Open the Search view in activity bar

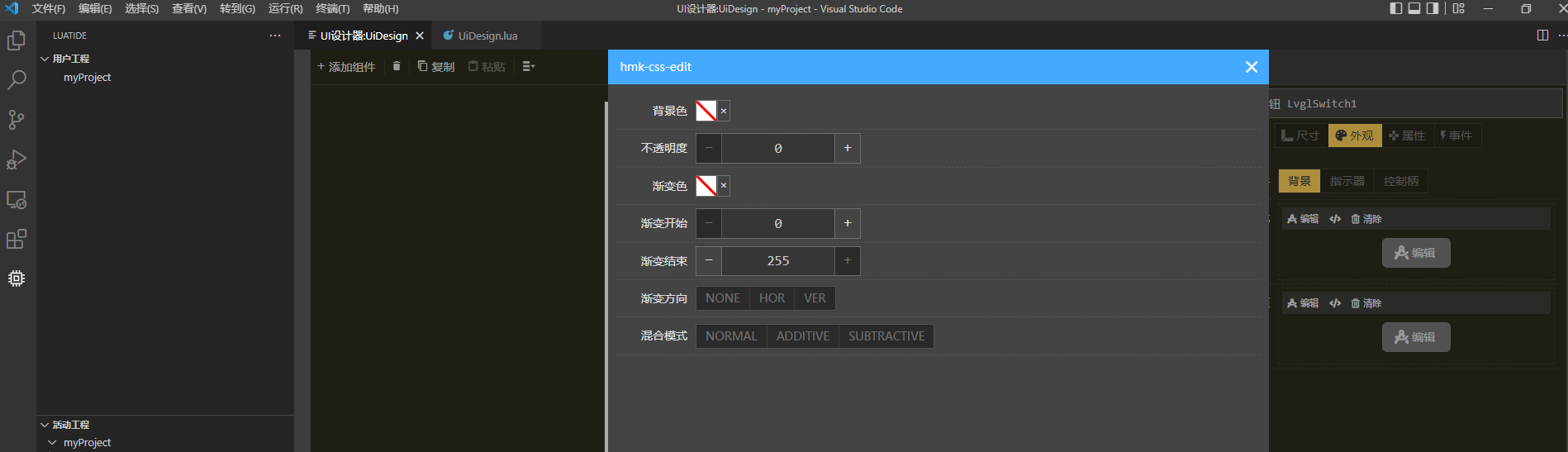(x=17, y=80)
